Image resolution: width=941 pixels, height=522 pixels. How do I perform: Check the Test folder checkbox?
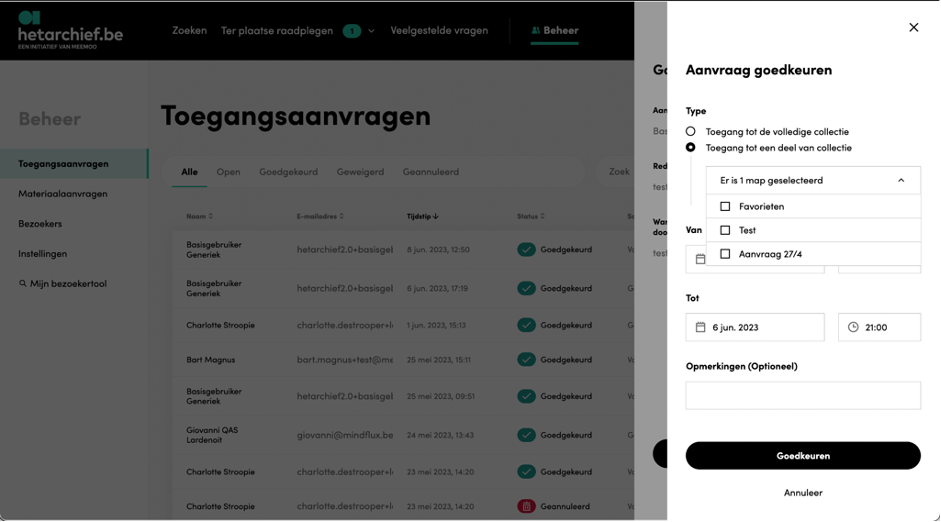725,230
